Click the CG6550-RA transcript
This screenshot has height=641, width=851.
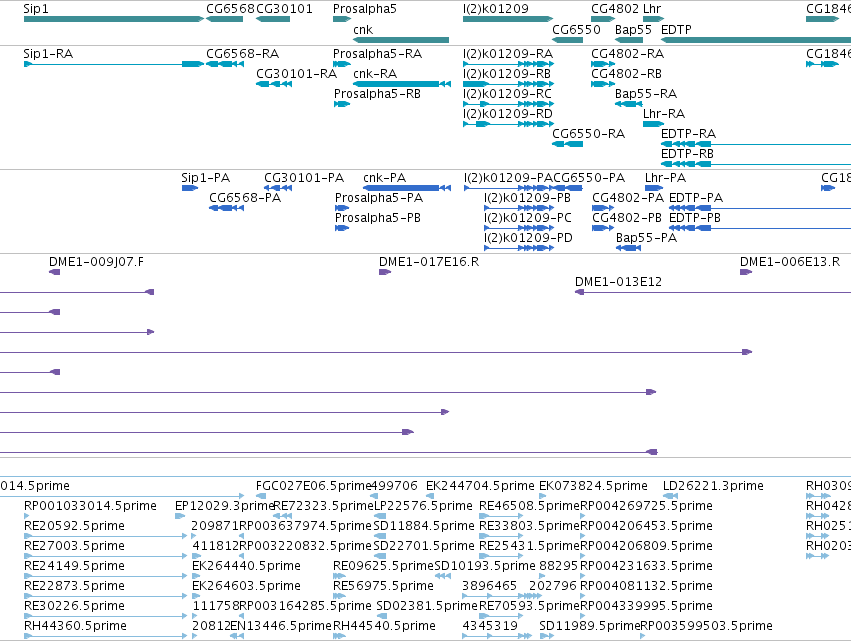click(568, 144)
